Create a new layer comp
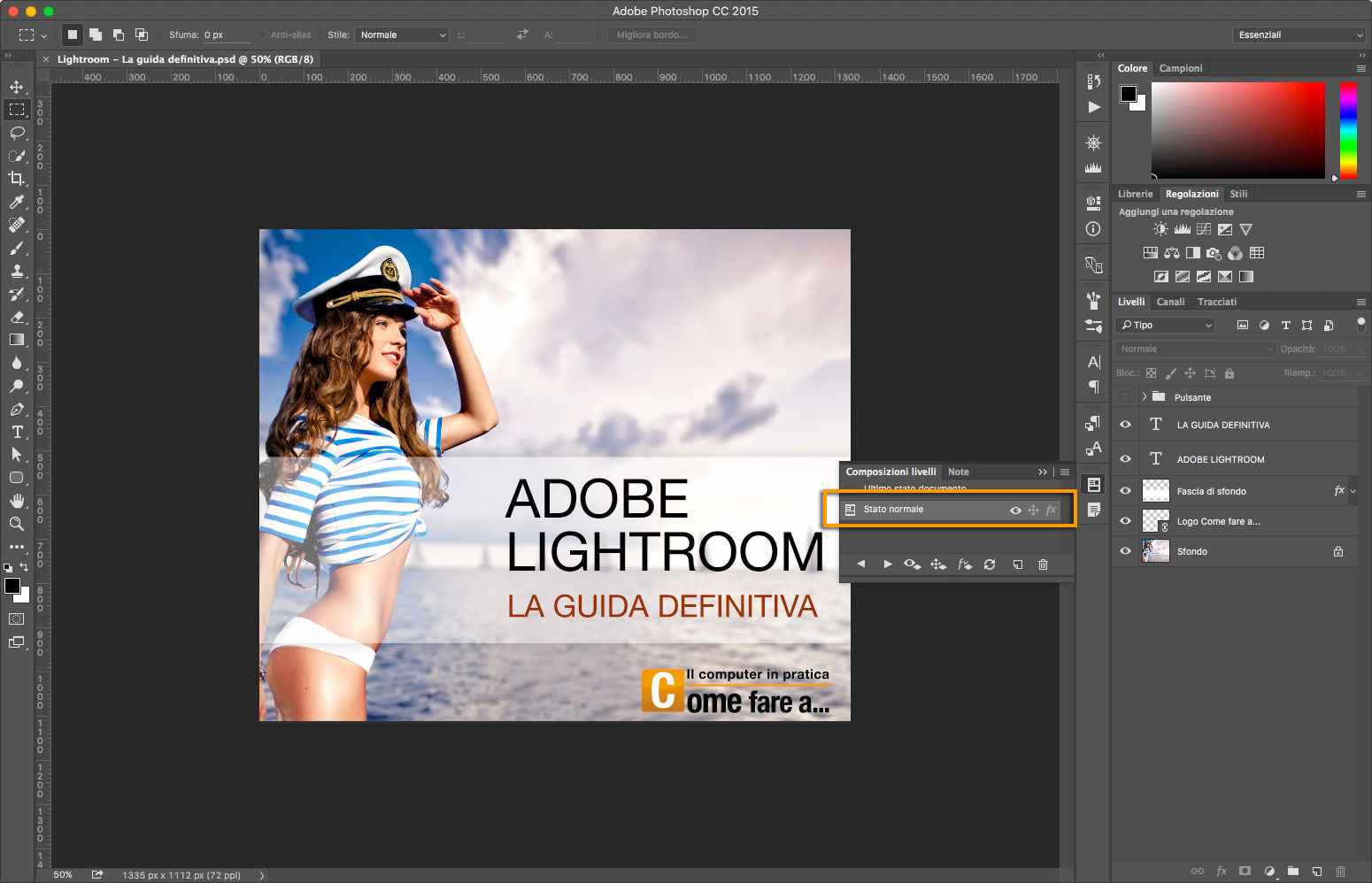 tap(1018, 564)
